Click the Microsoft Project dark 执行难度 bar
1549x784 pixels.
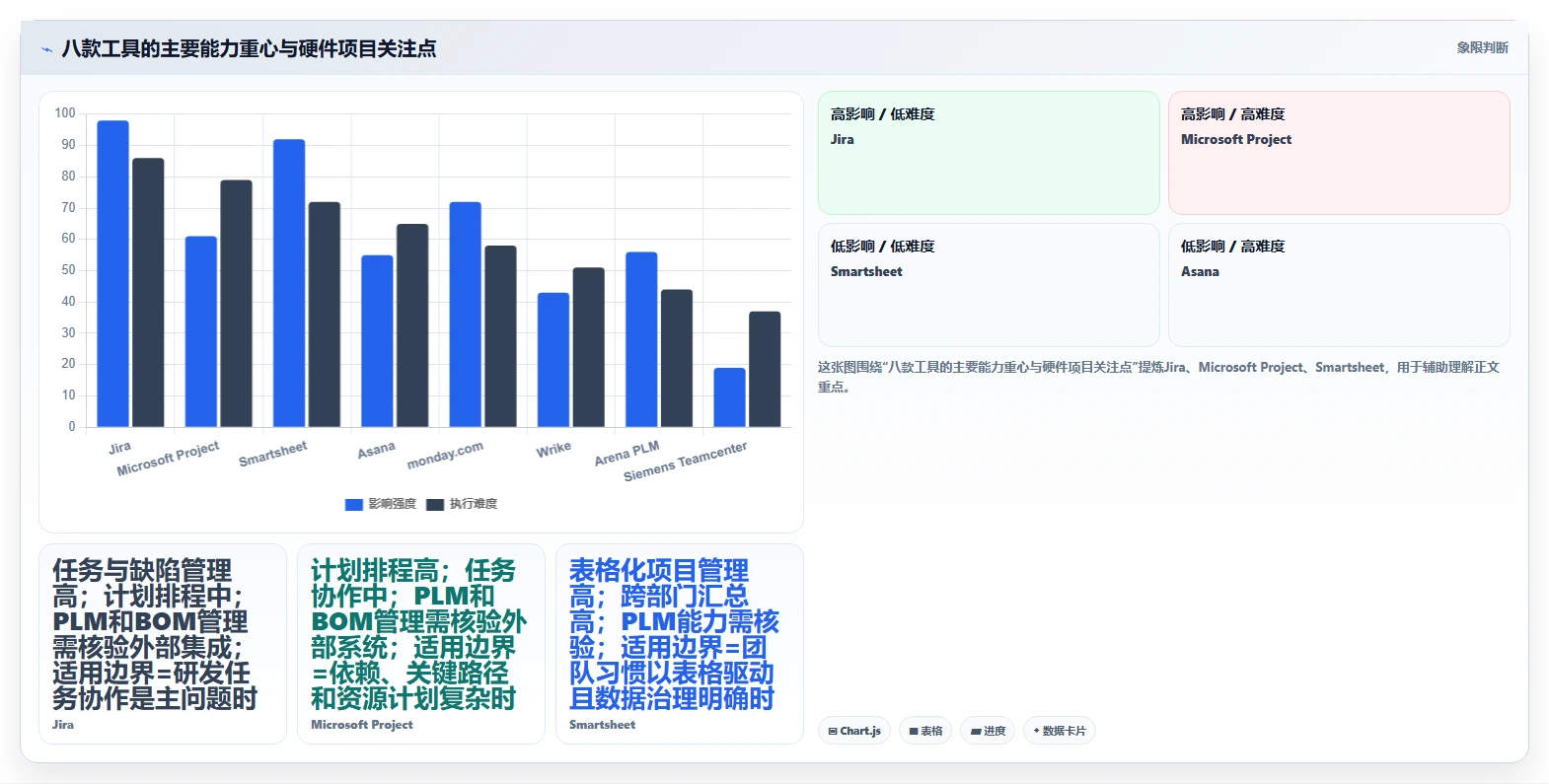coord(236,304)
